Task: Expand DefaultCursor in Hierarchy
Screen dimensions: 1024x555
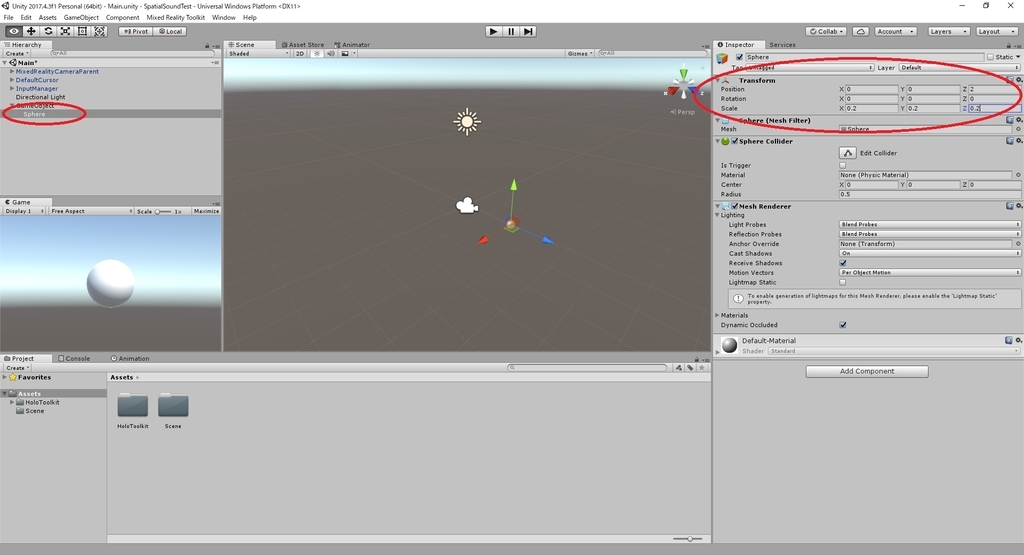Action: pos(12,80)
